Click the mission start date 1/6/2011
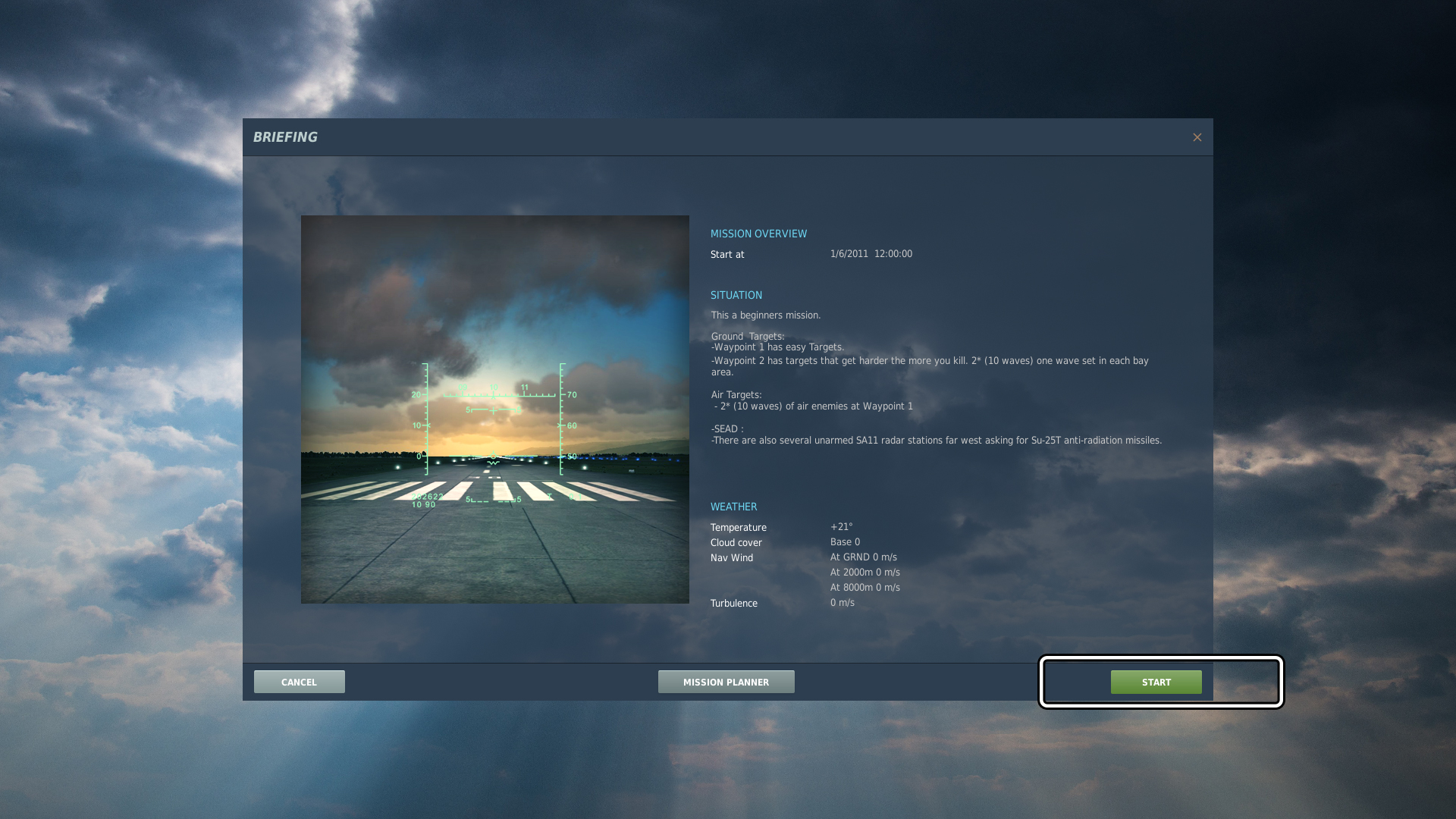 (x=849, y=254)
